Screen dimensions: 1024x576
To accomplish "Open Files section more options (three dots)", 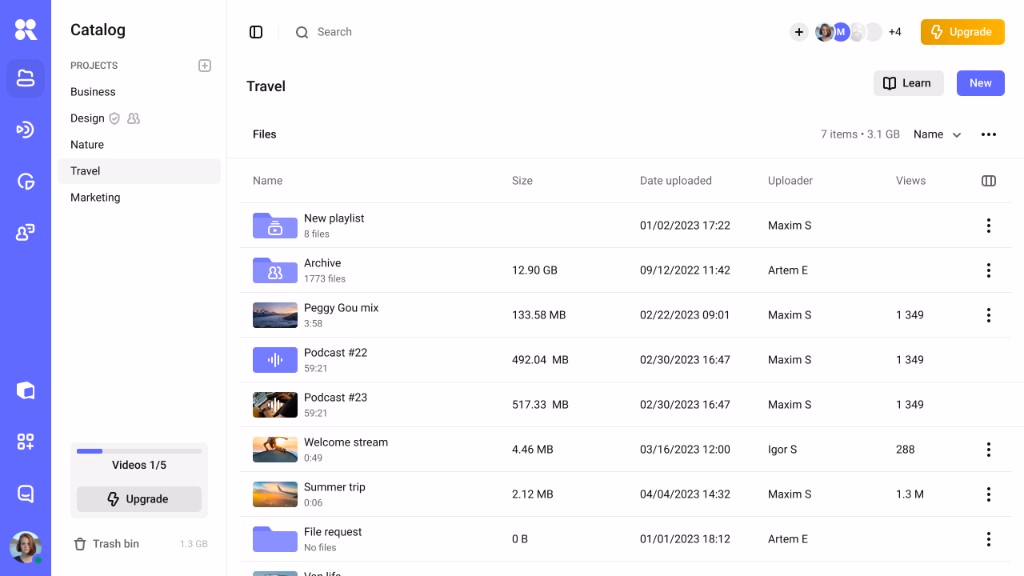I will [989, 135].
